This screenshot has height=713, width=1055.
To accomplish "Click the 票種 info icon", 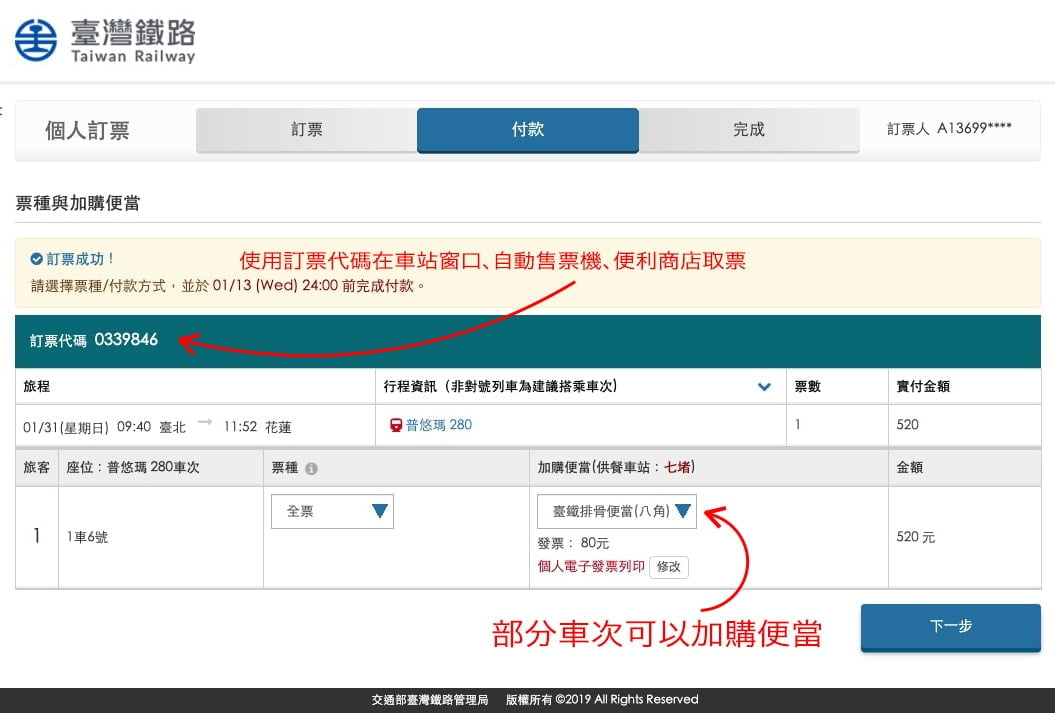I will click(311, 469).
